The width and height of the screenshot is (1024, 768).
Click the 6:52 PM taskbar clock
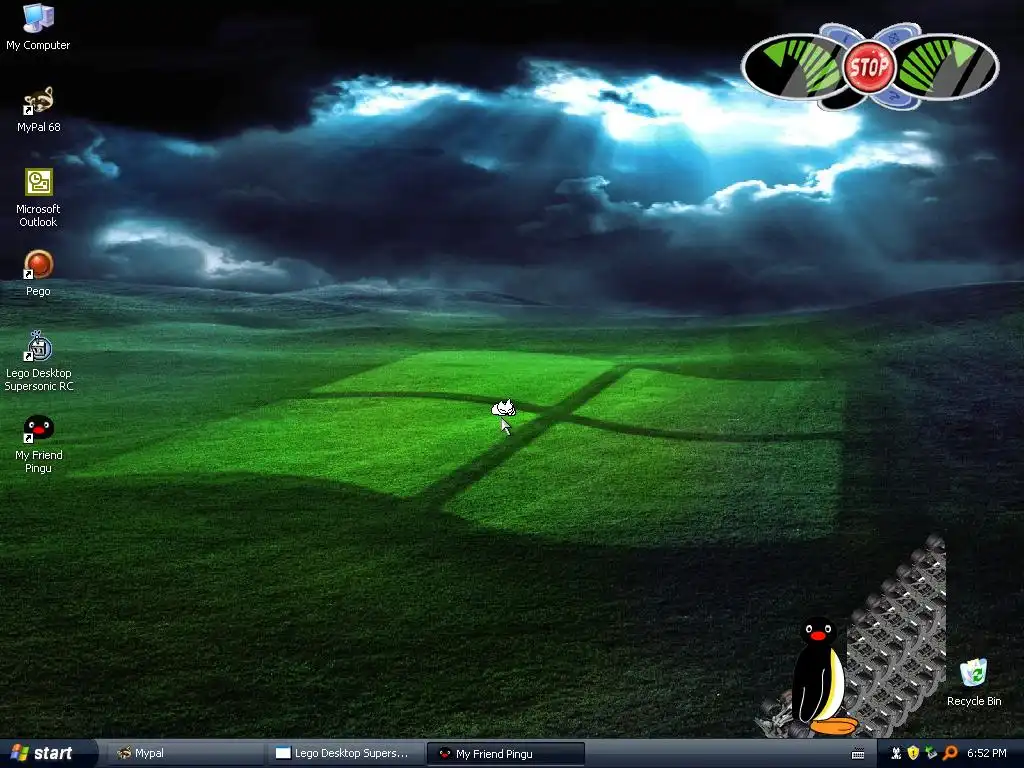point(987,754)
